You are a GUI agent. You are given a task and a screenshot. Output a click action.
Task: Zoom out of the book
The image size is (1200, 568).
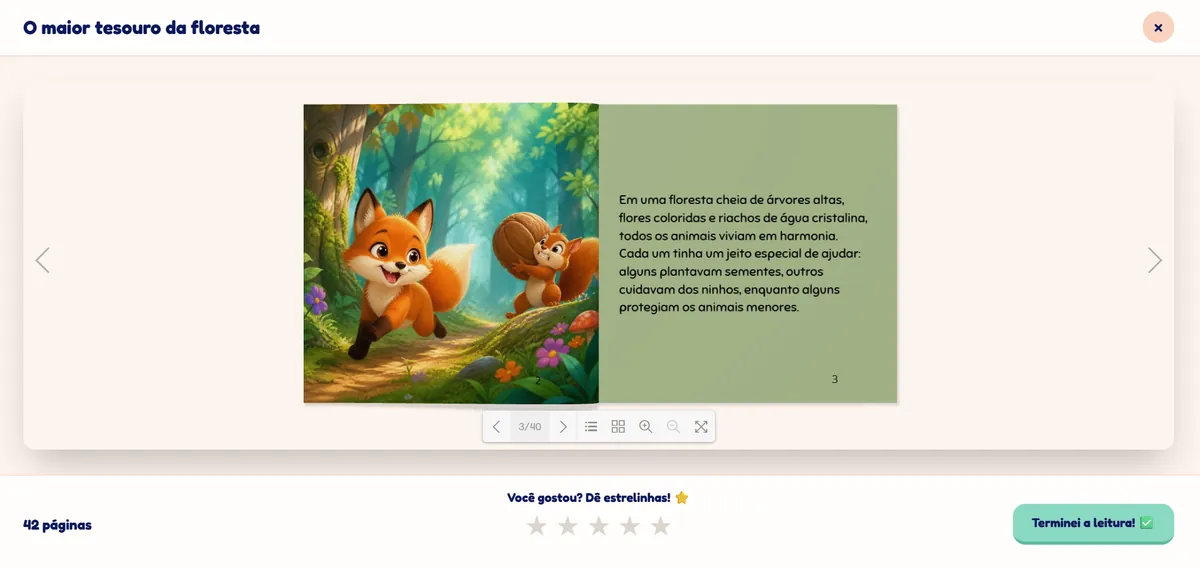point(673,427)
